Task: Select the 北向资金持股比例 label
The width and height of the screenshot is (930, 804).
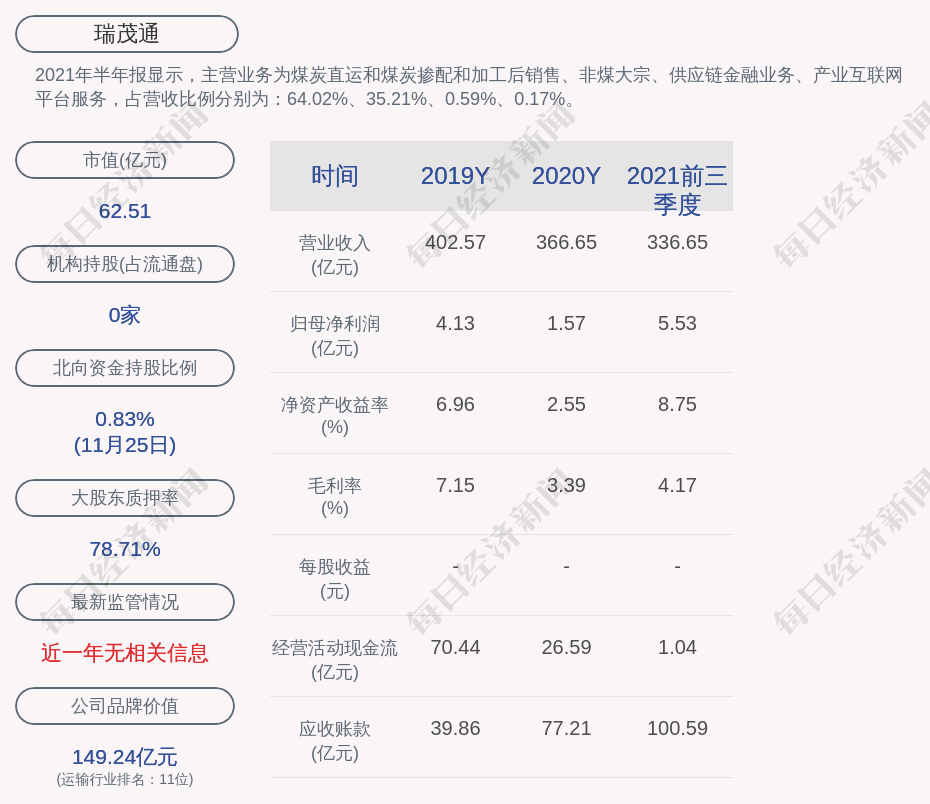Action: click(x=125, y=368)
